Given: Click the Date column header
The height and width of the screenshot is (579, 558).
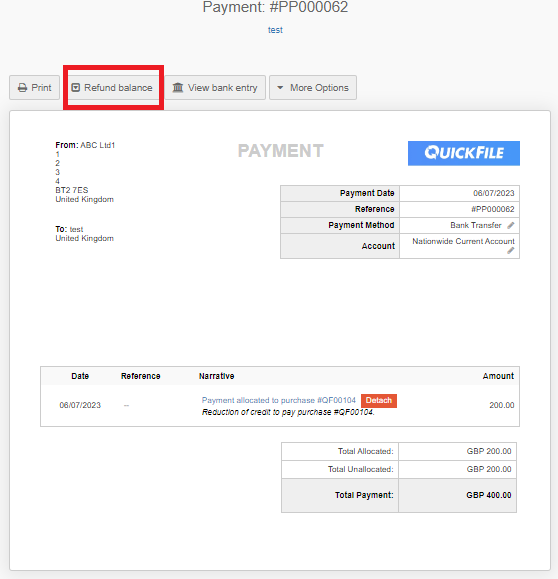Looking at the screenshot, I should pyautogui.click(x=80, y=376).
